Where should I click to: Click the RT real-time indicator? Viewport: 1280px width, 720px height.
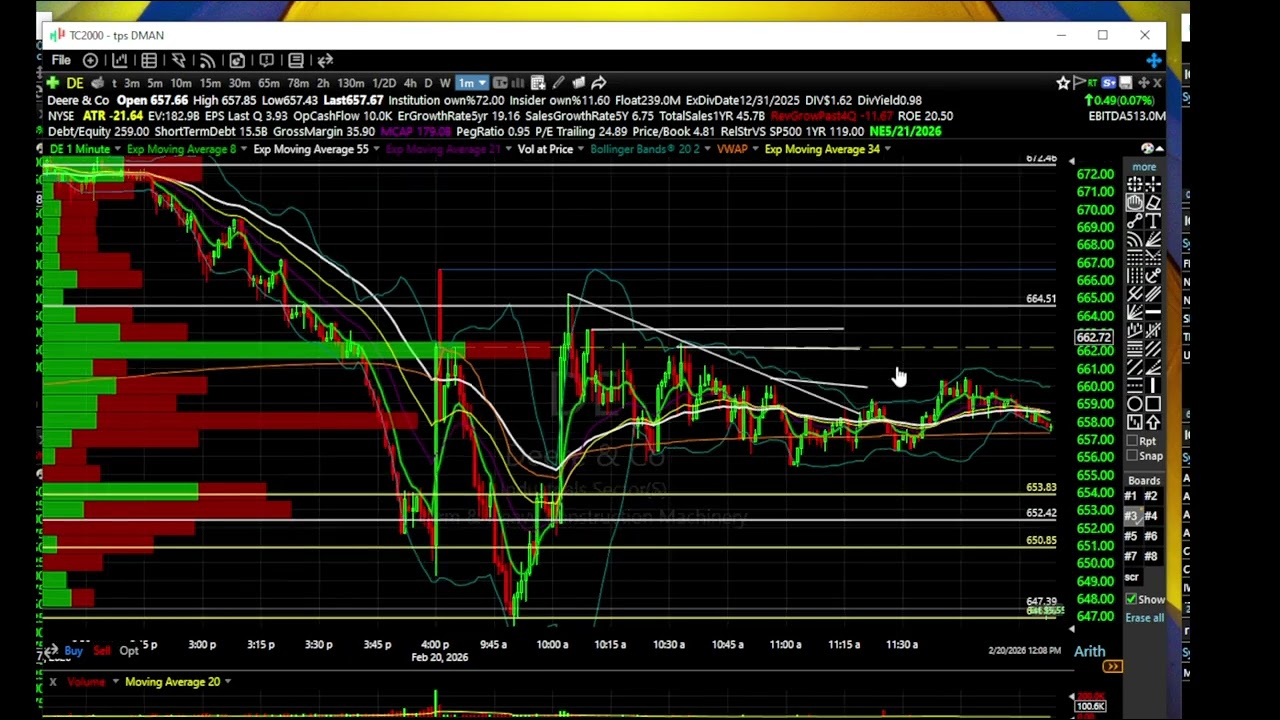coord(1093,83)
